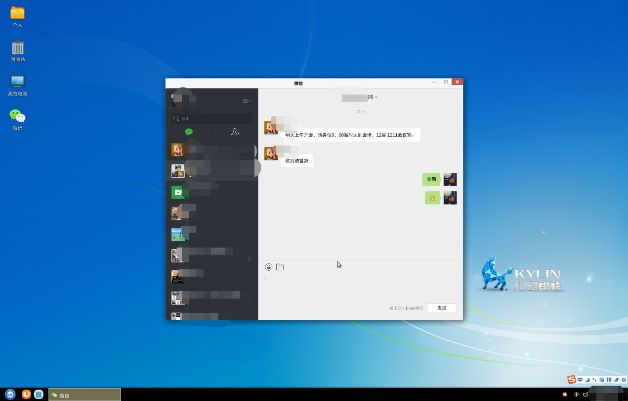Open the first conversation with cartoon avatar
Screen dimensions: 628x401
(211, 150)
